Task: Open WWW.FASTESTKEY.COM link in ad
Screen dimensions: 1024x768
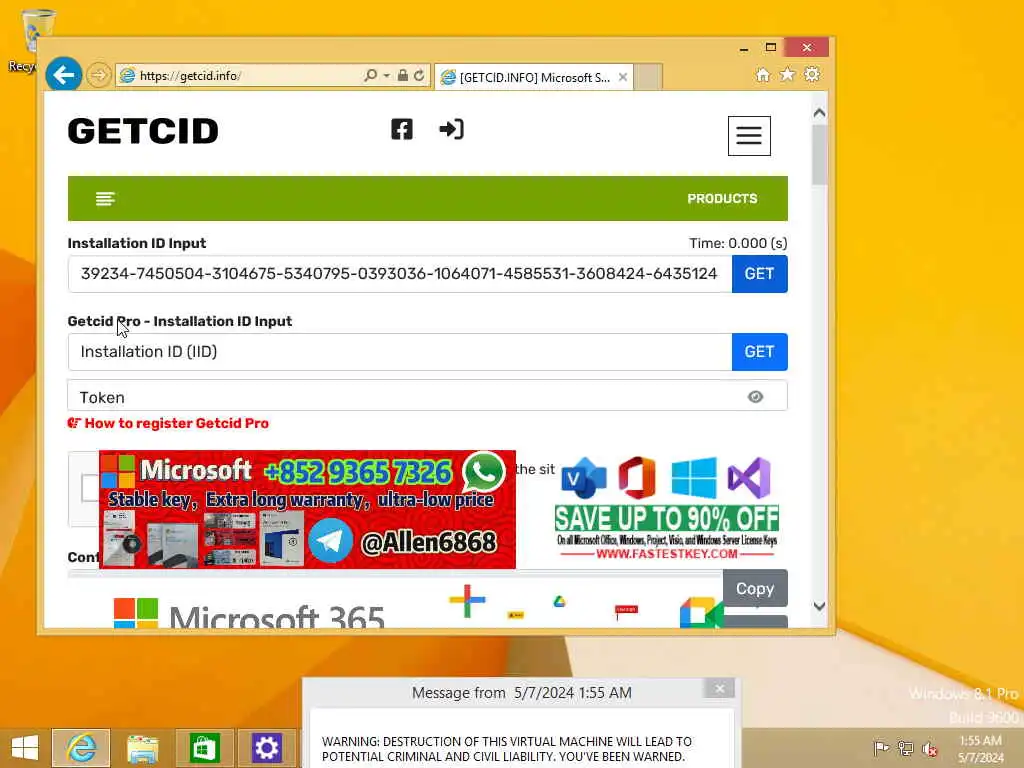Action: coord(667,554)
